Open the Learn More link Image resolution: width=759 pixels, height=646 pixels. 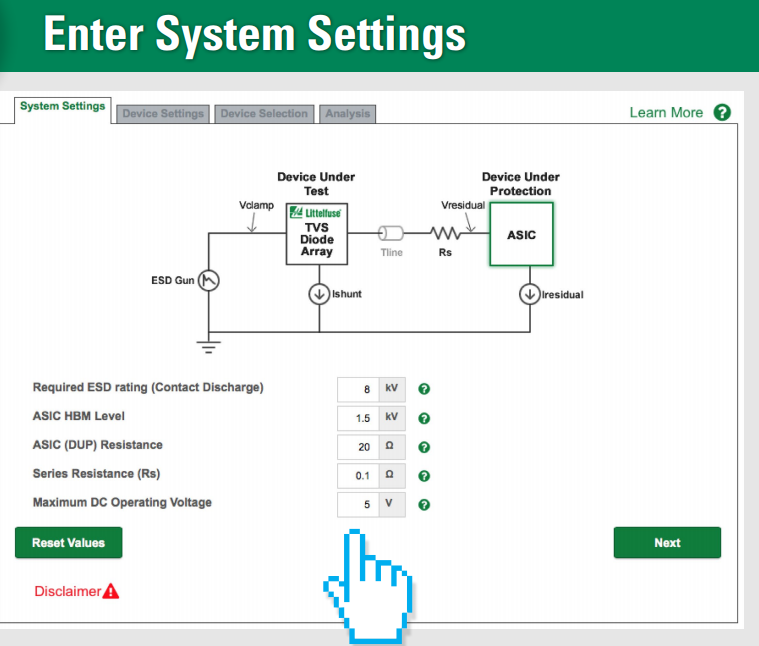click(666, 113)
